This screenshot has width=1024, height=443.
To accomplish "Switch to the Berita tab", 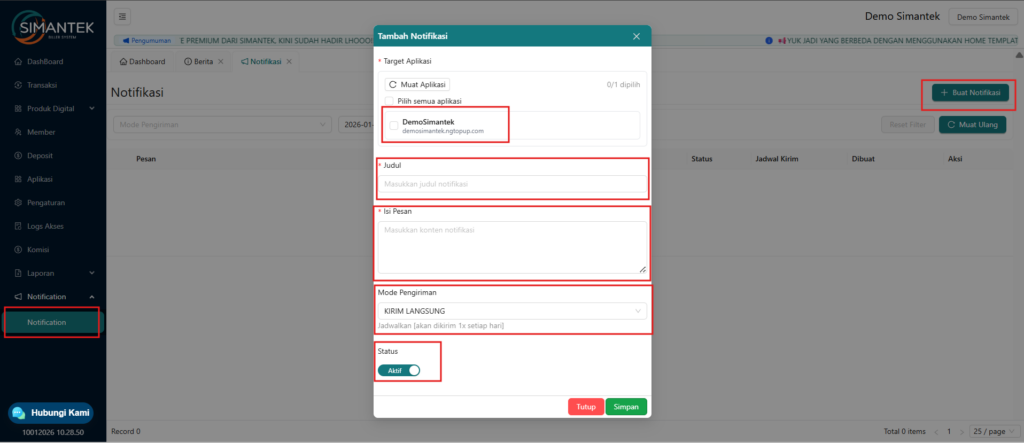I will click(200, 62).
